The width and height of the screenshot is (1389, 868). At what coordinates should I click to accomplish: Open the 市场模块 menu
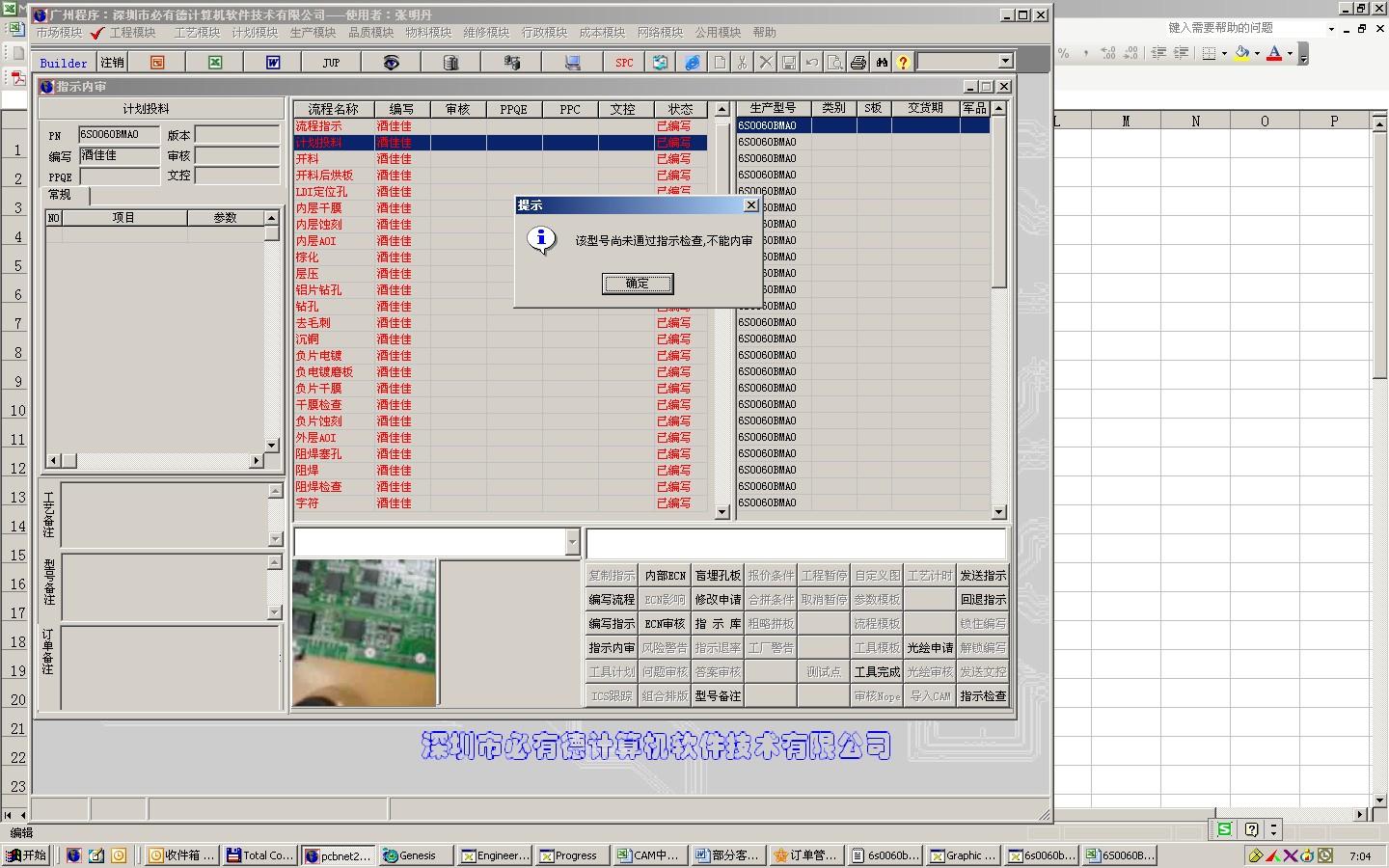[60, 33]
